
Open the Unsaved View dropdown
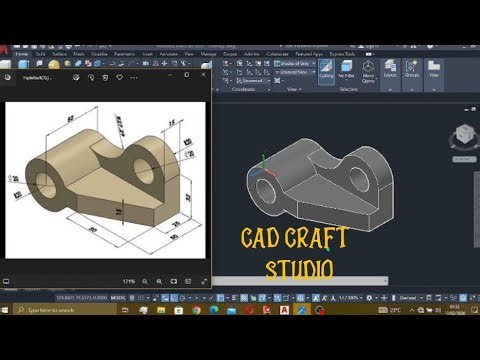295,72
